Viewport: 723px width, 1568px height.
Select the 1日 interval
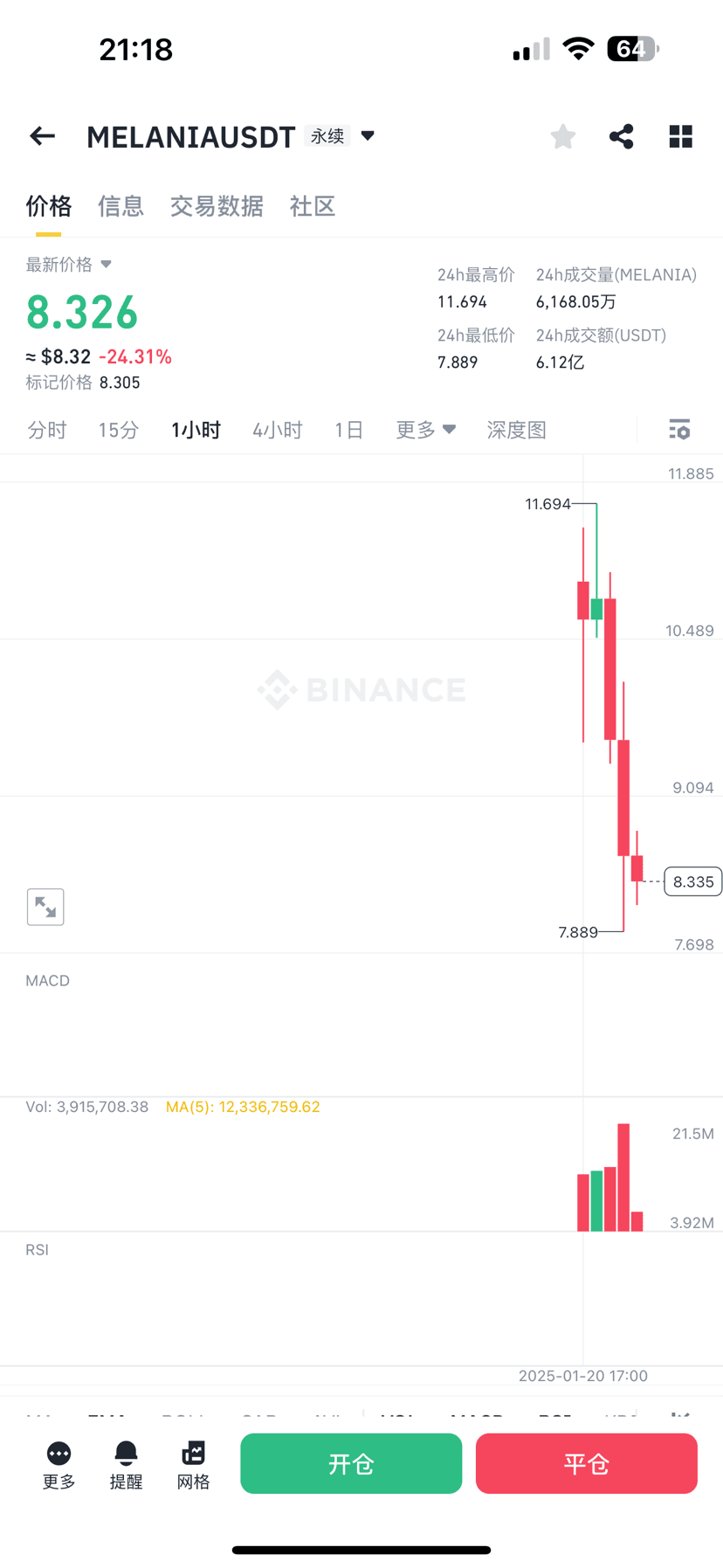348,430
